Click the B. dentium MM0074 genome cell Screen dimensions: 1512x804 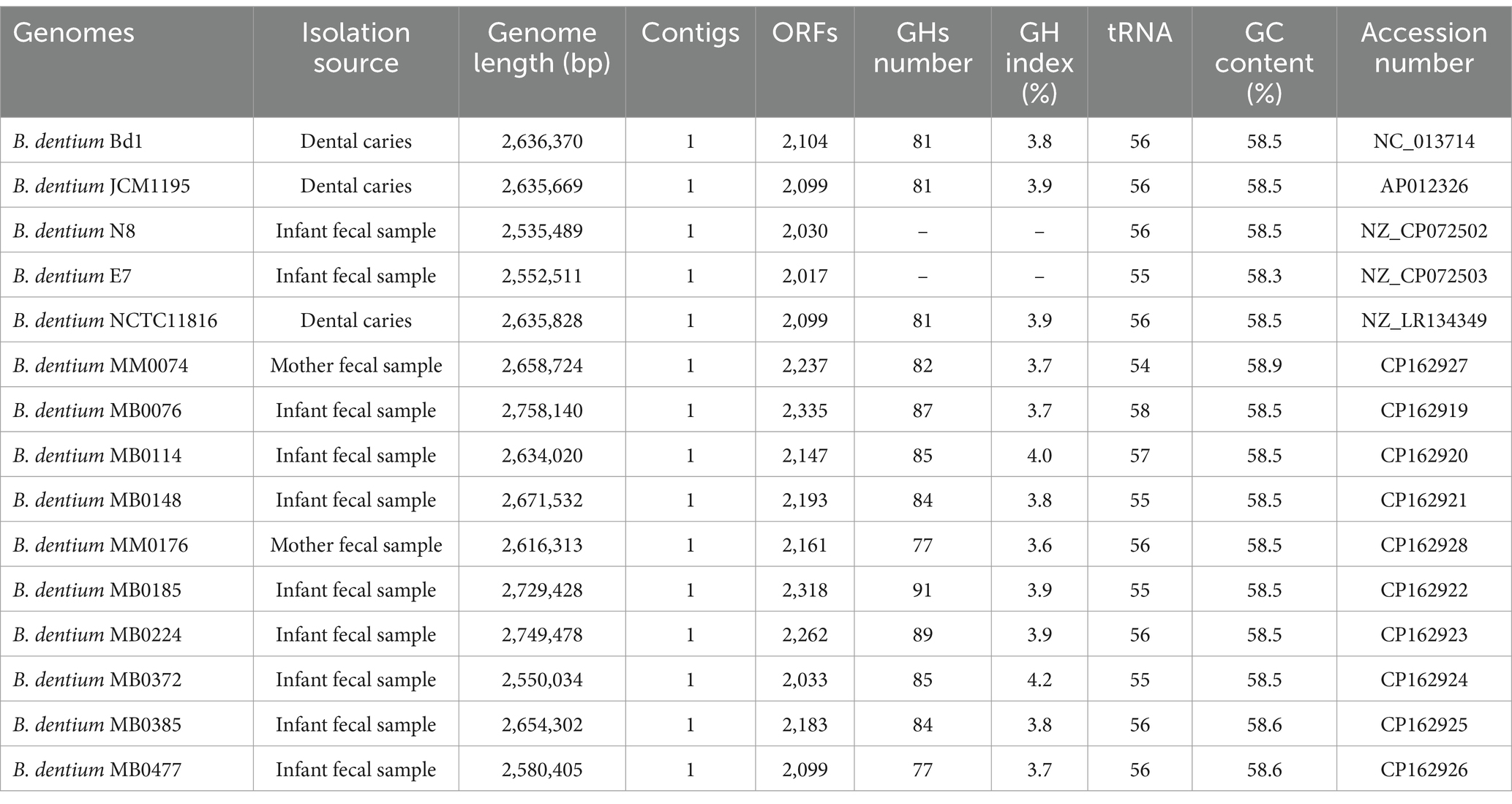(100, 365)
